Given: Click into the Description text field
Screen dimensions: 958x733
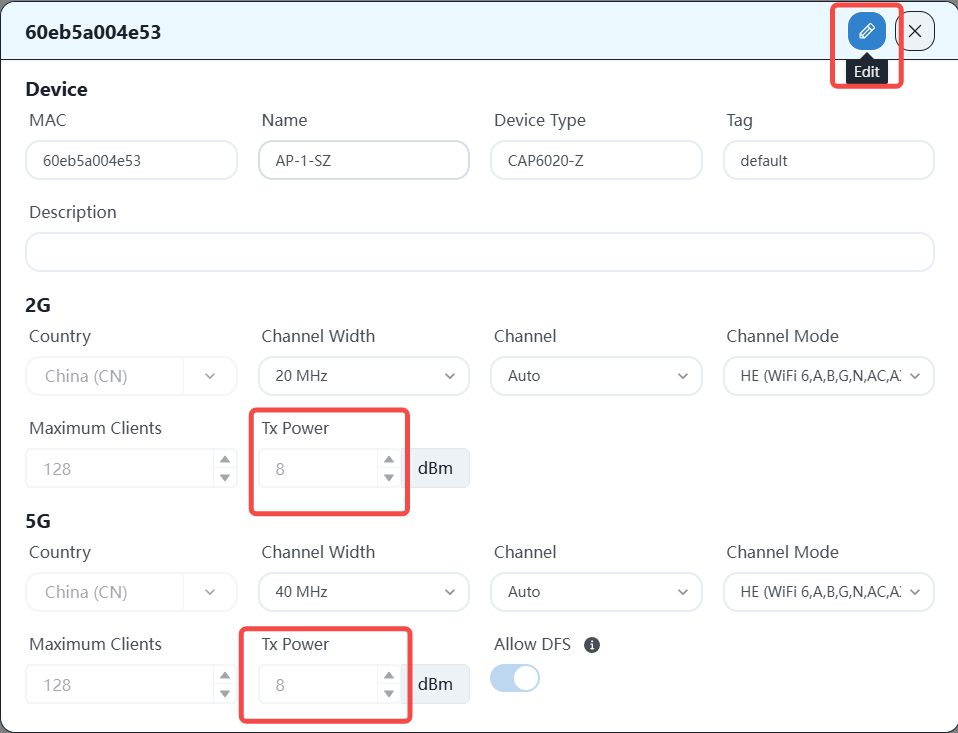Looking at the screenshot, I should pos(479,252).
